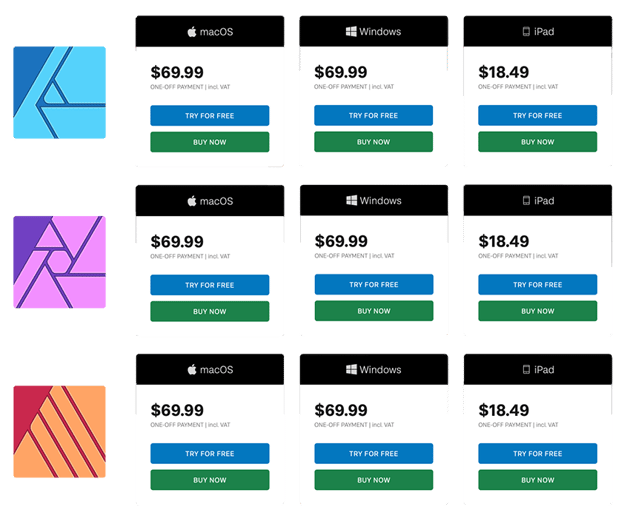Try Affinity Designer for free on macOS
Viewport: 630px width, 518px height.
tap(210, 116)
